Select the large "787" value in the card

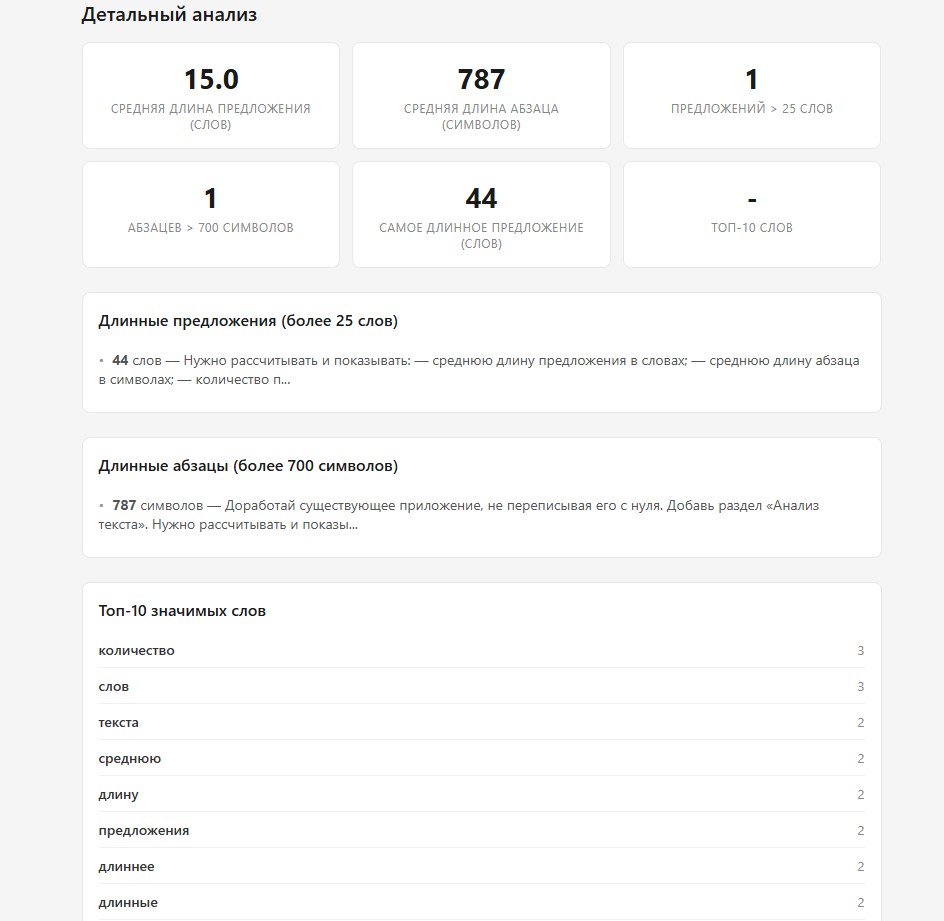tap(482, 79)
